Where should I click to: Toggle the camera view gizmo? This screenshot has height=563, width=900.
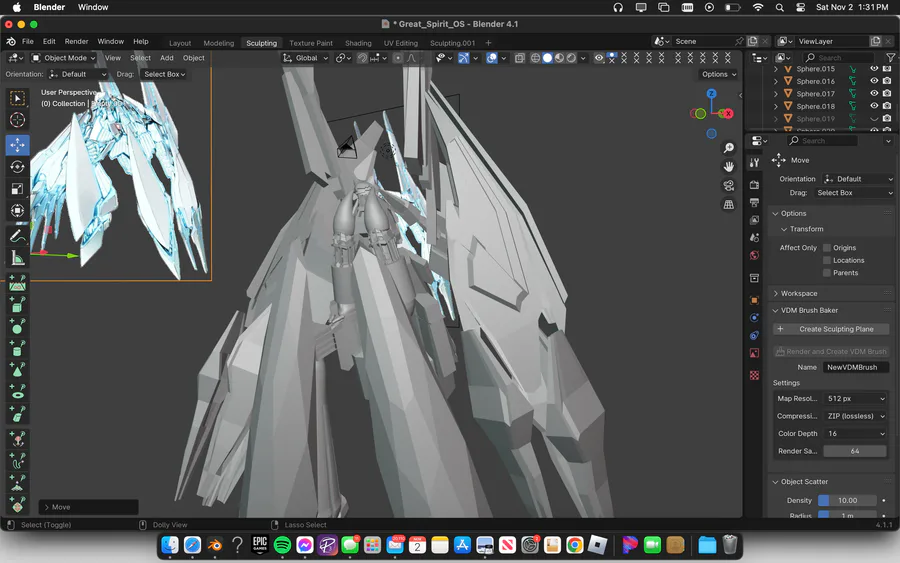click(x=728, y=185)
